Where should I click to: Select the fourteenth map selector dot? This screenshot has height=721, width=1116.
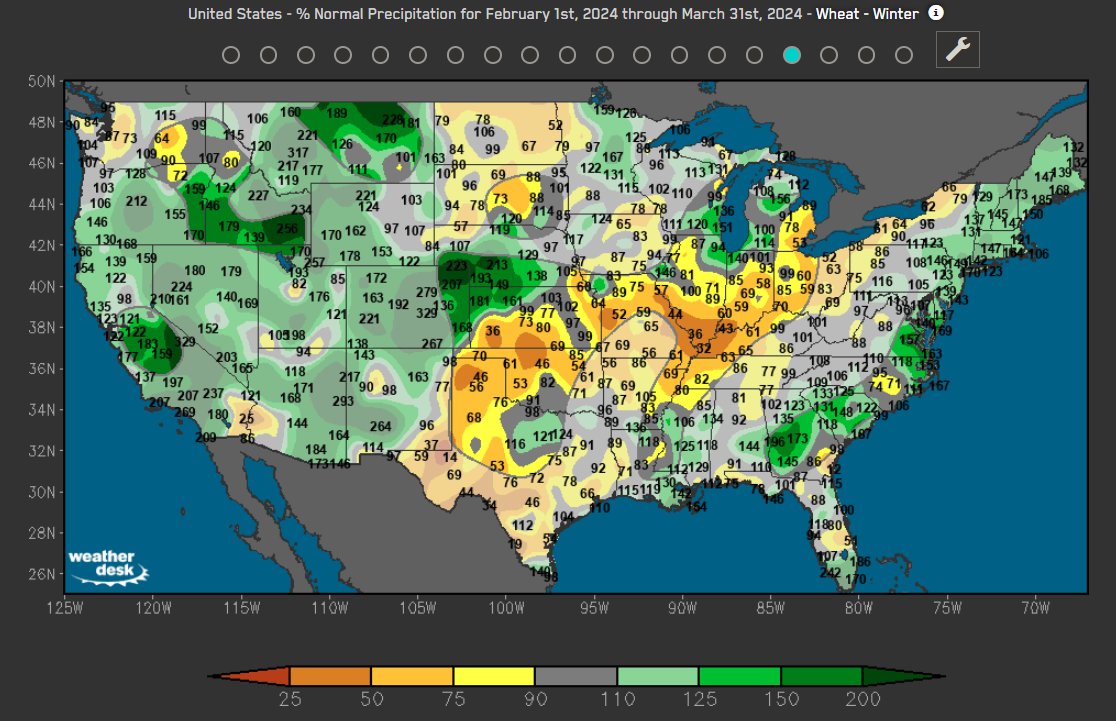coord(717,55)
